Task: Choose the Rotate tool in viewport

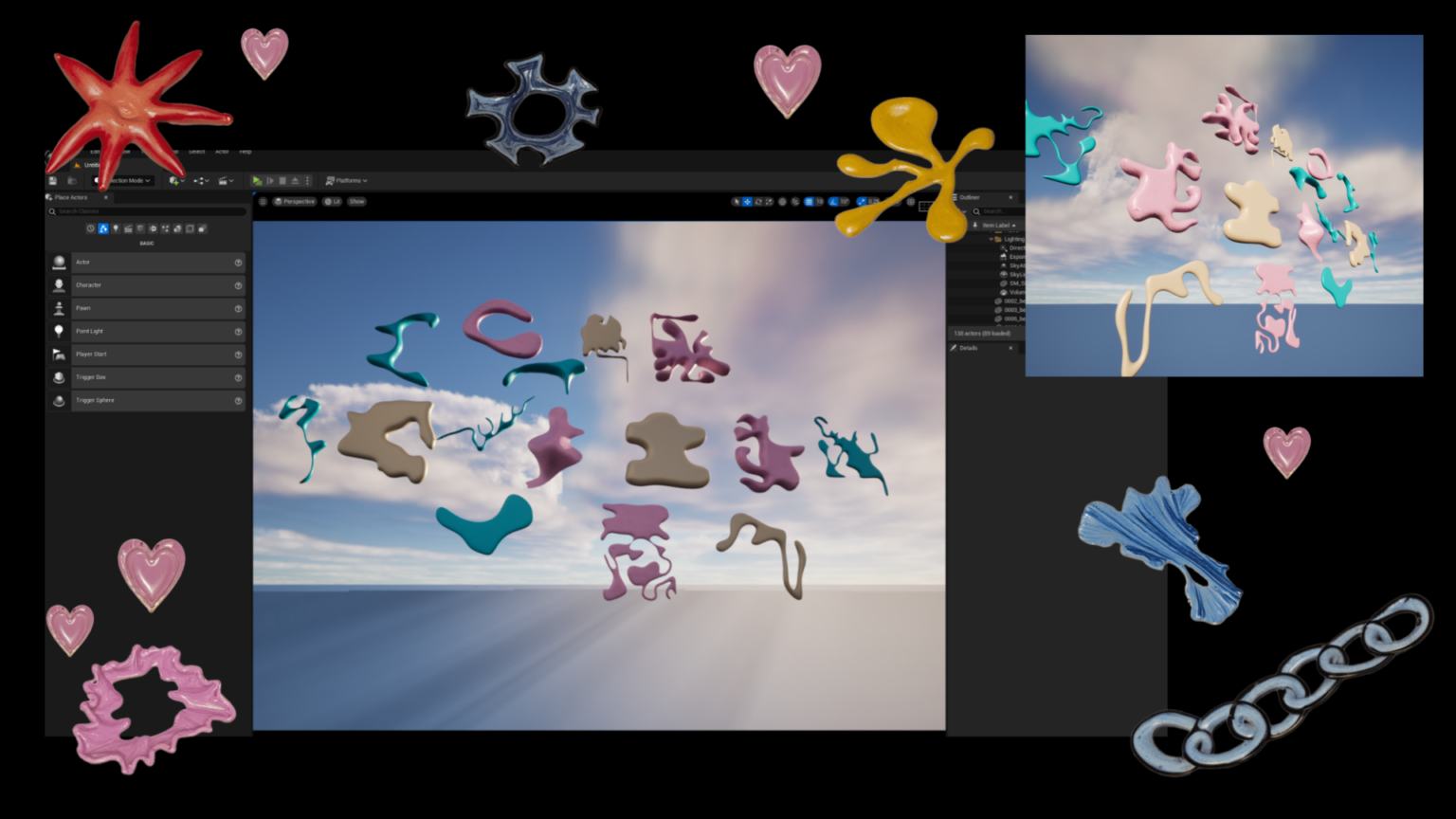Action: (758, 202)
